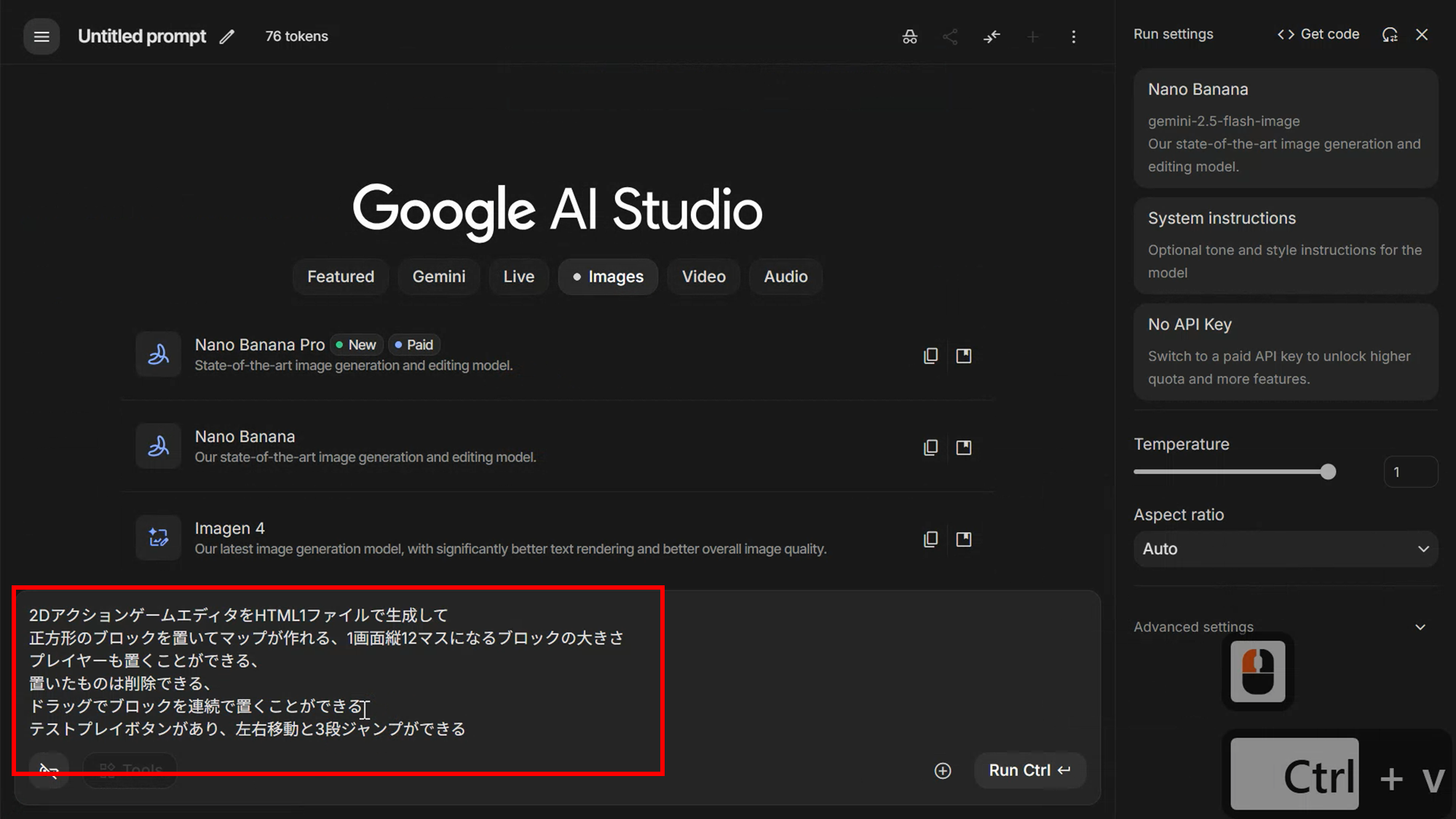Click the Paid badge on Nano Banana Pro
Viewport: 1456px width, 819px height.
point(414,345)
